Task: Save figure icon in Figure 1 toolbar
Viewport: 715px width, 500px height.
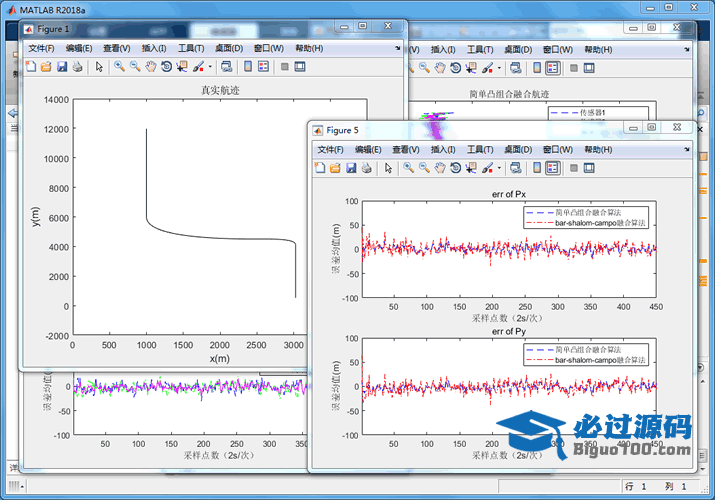Action: pyautogui.click(x=62, y=67)
